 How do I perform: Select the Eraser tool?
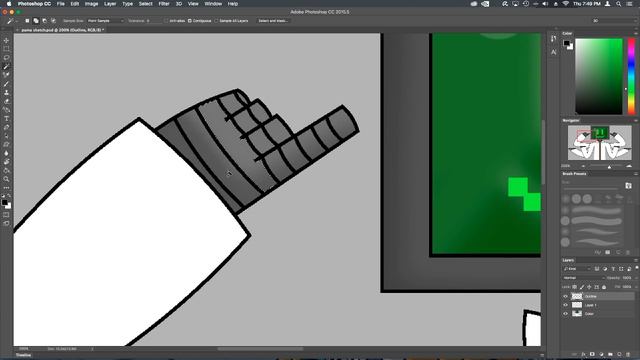6,101
